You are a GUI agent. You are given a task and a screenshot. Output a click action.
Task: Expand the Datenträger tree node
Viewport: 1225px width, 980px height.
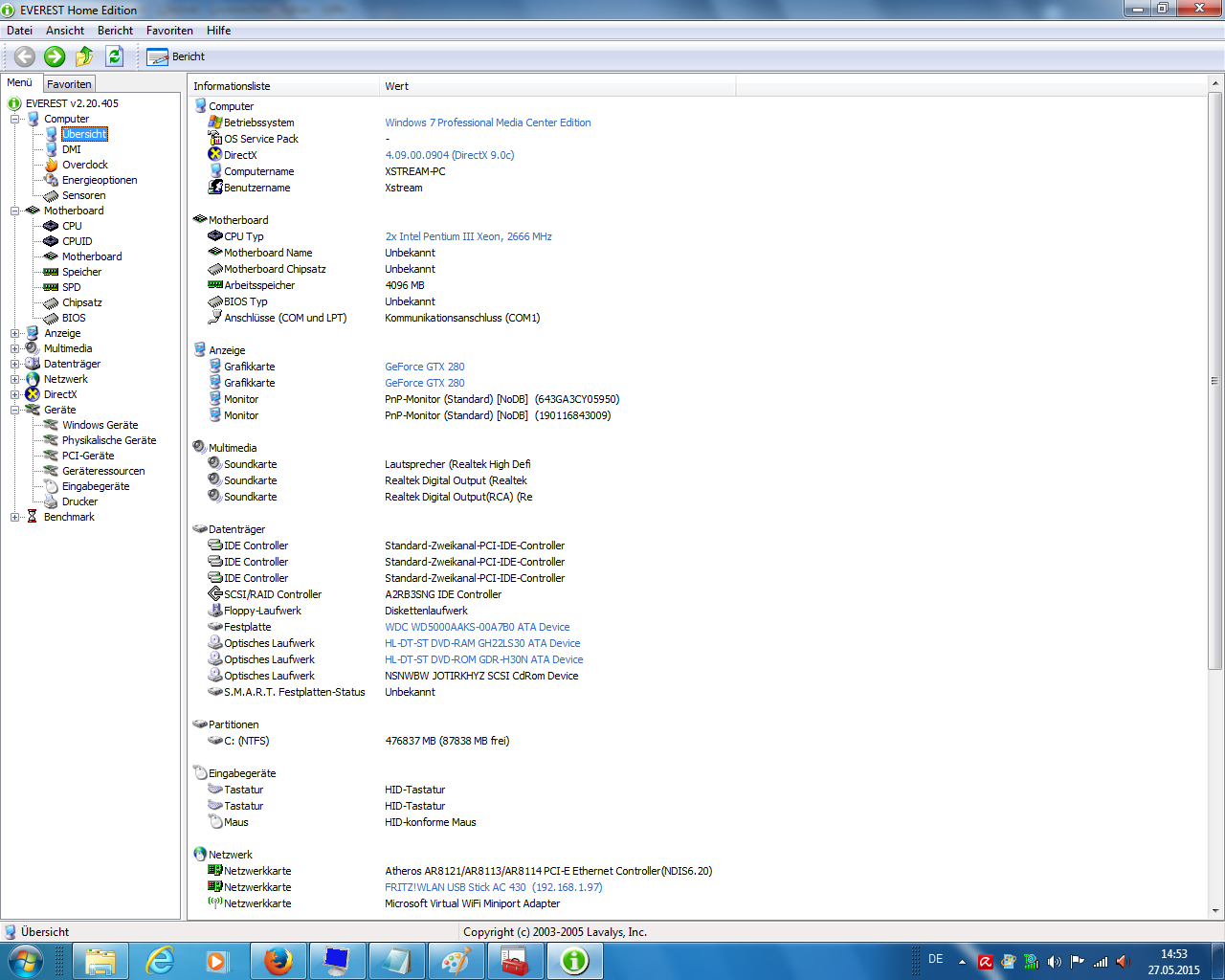click(x=15, y=364)
